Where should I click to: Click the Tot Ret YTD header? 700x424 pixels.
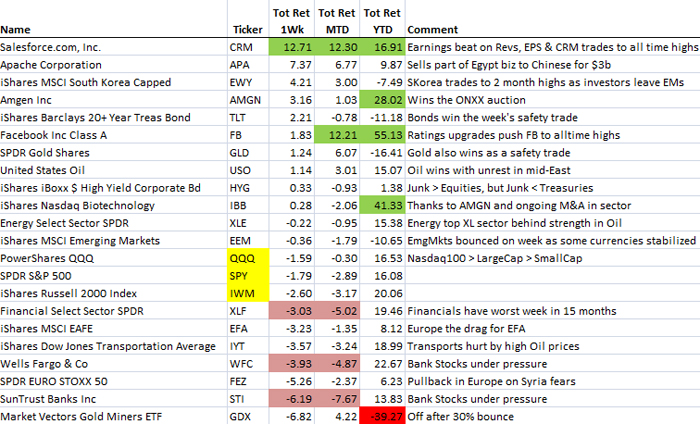[382, 21]
